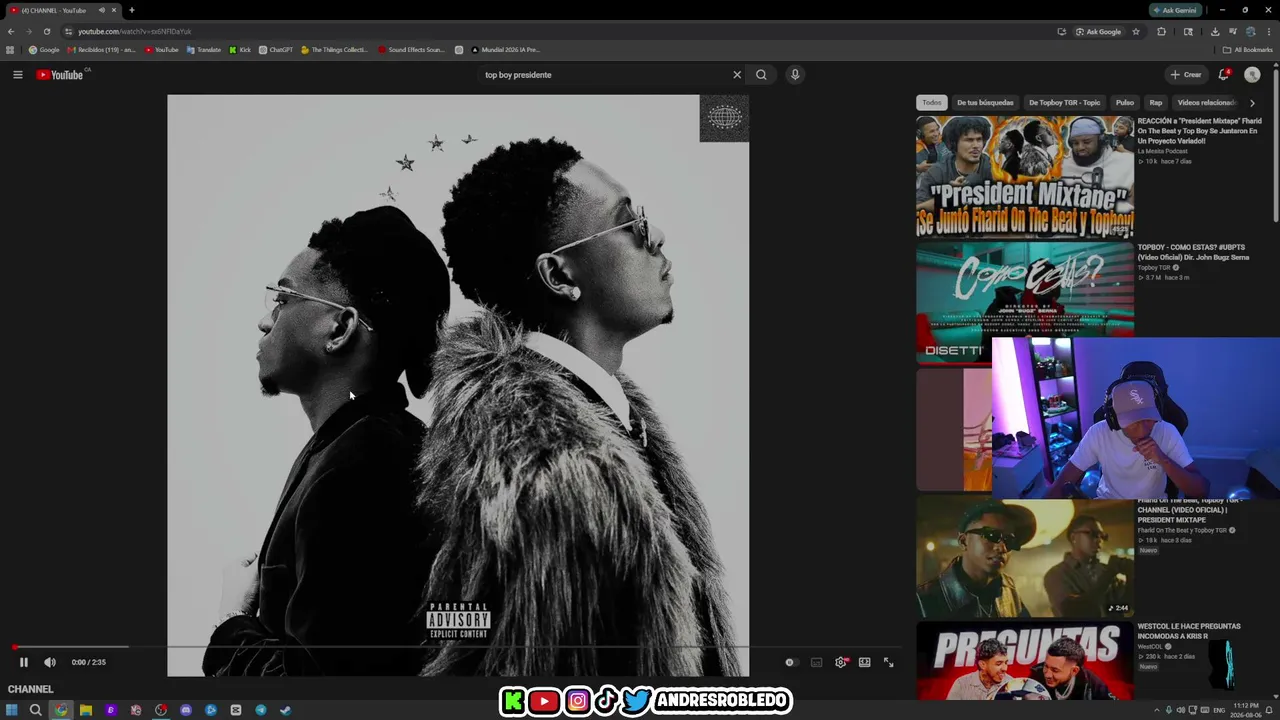Open the Google bookmark
Screen dimensions: 1280x720
44,50
